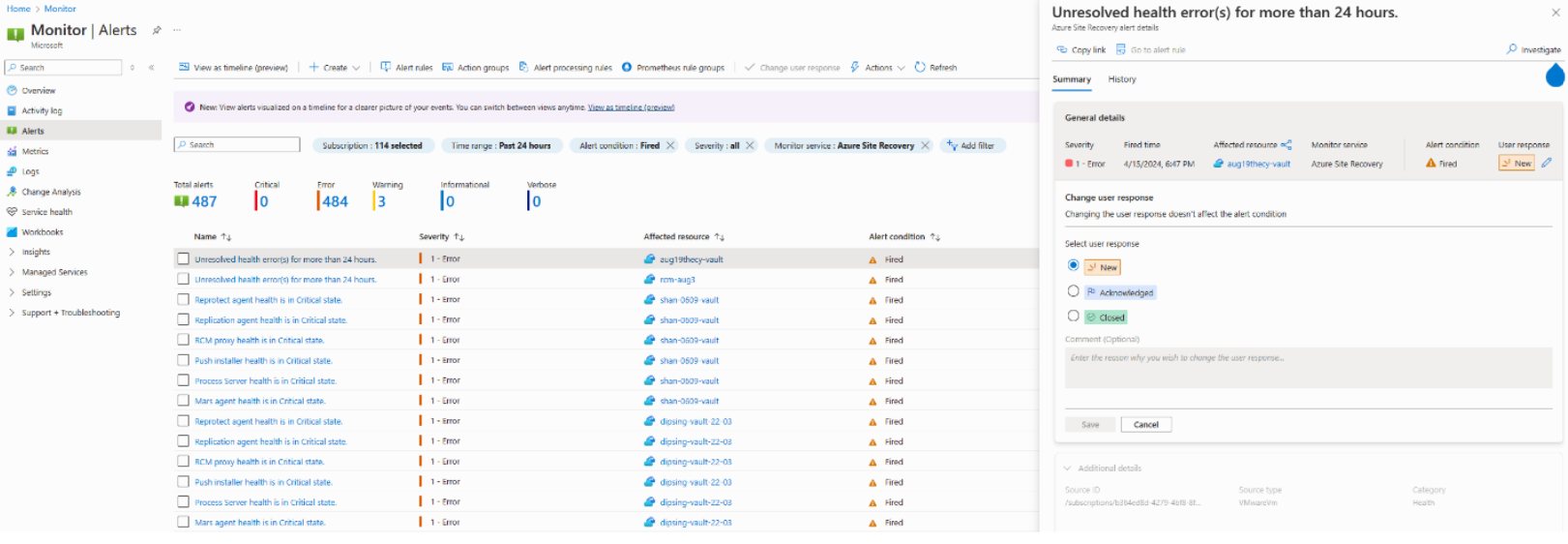Open Overview in the sidebar

[x=39, y=91]
